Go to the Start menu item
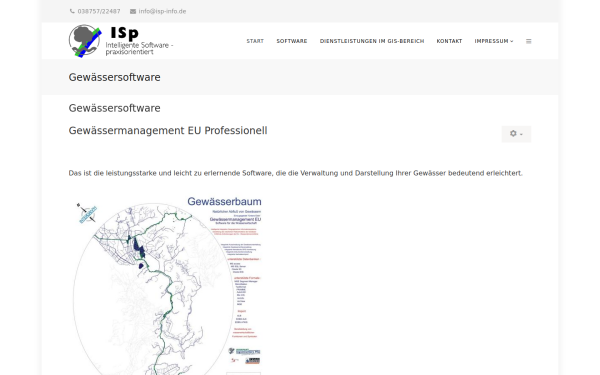This screenshot has width=600, height=375. (x=255, y=41)
